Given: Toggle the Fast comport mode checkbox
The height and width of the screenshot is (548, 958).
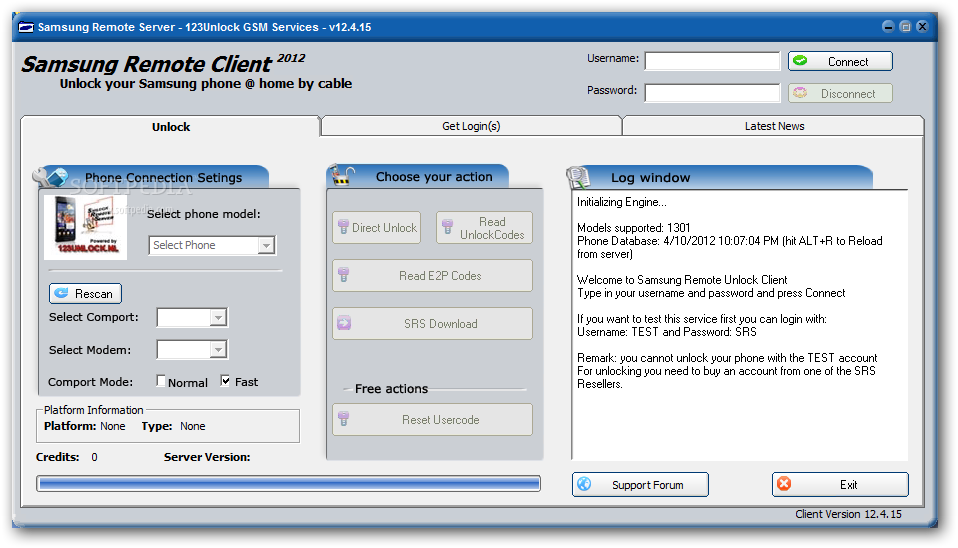Looking at the screenshot, I should [225, 381].
